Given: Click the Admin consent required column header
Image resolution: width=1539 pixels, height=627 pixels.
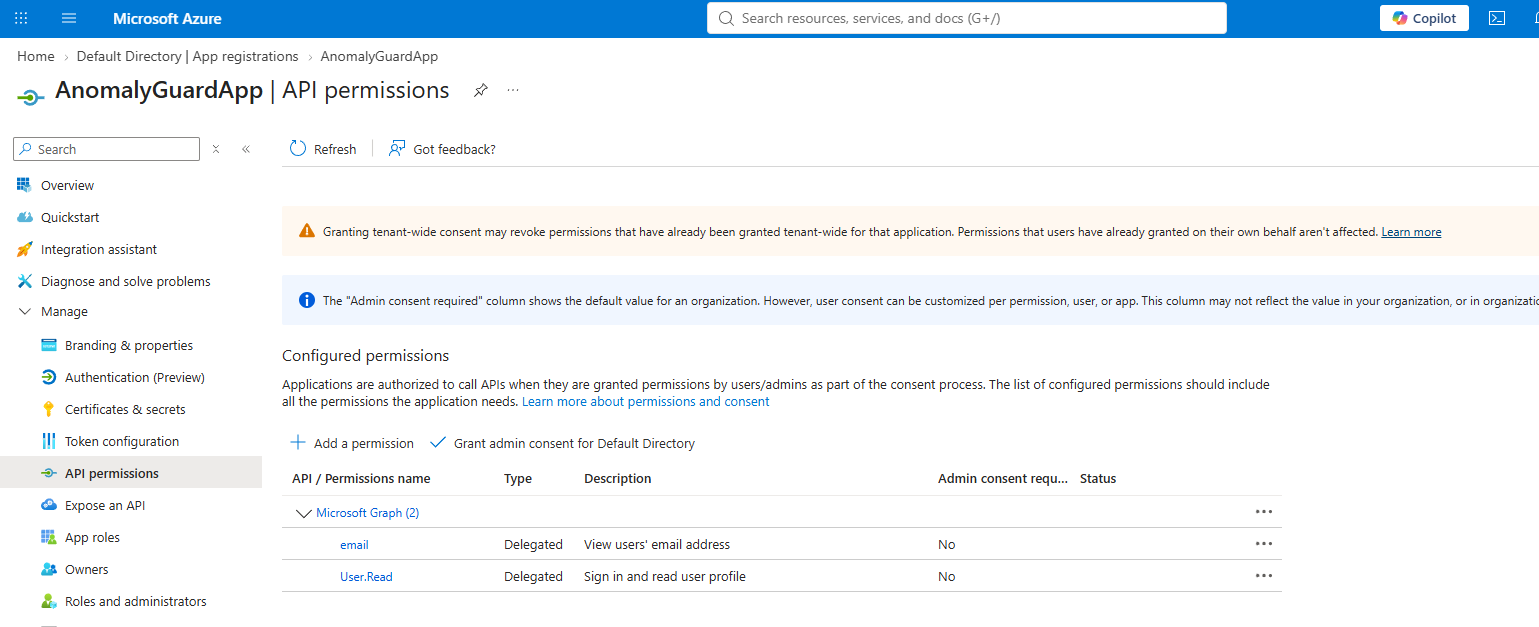Looking at the screenshot, I should (1003, 479).
